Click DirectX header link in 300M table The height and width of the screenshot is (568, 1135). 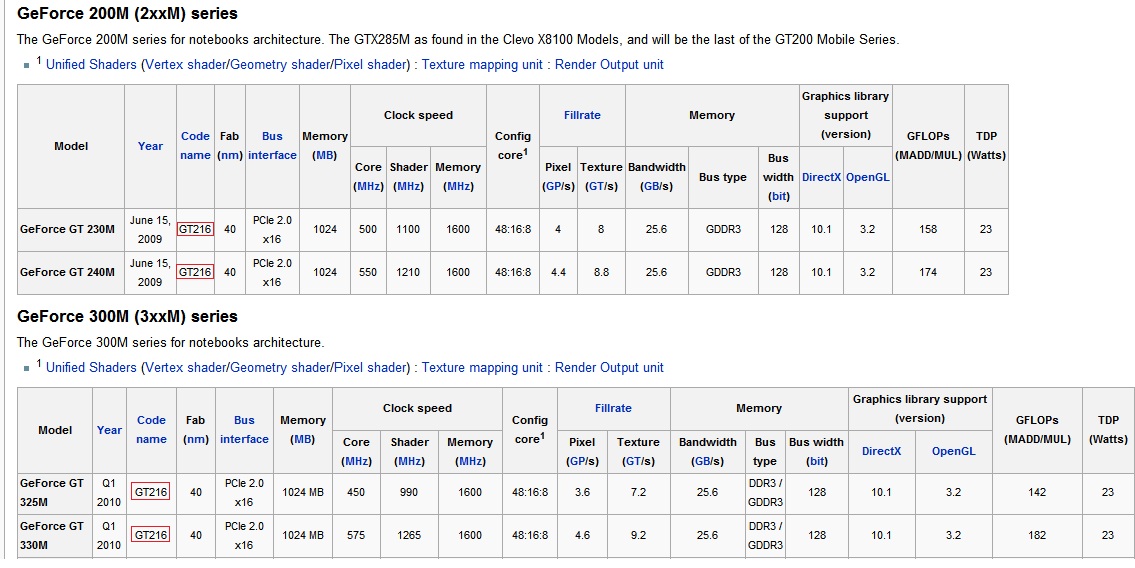click(x=881, y=452)
